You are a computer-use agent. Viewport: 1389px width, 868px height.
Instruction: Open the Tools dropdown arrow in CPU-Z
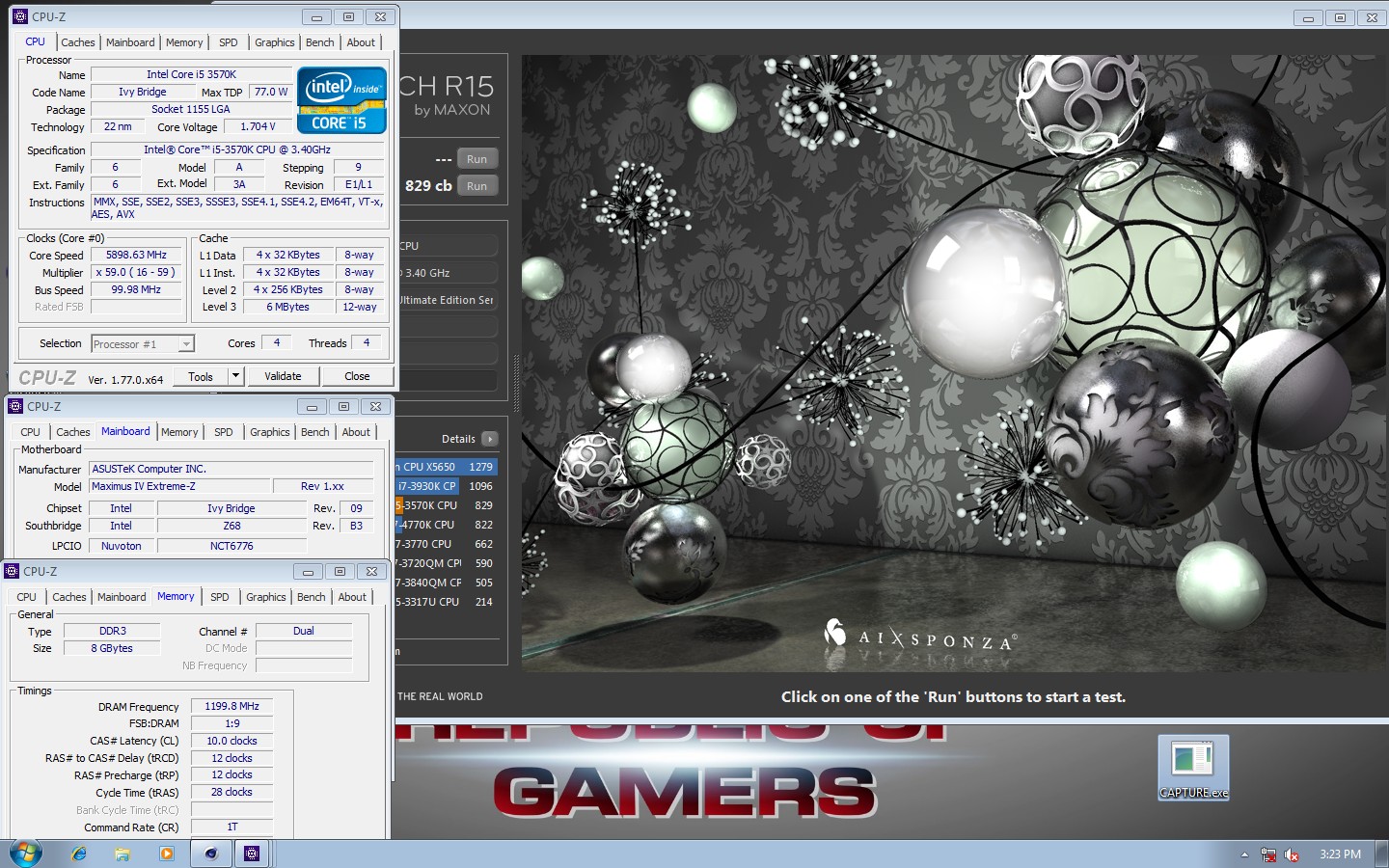[235, 376]
